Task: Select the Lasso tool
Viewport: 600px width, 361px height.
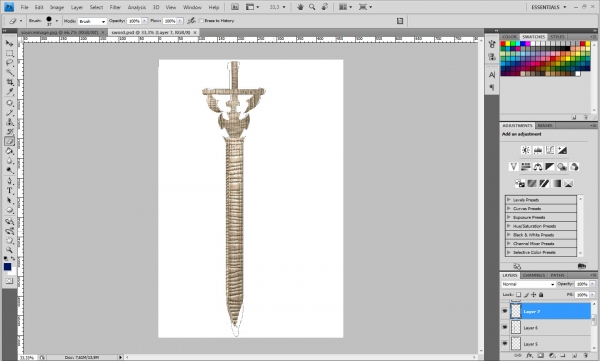Action: coord(10,63)
